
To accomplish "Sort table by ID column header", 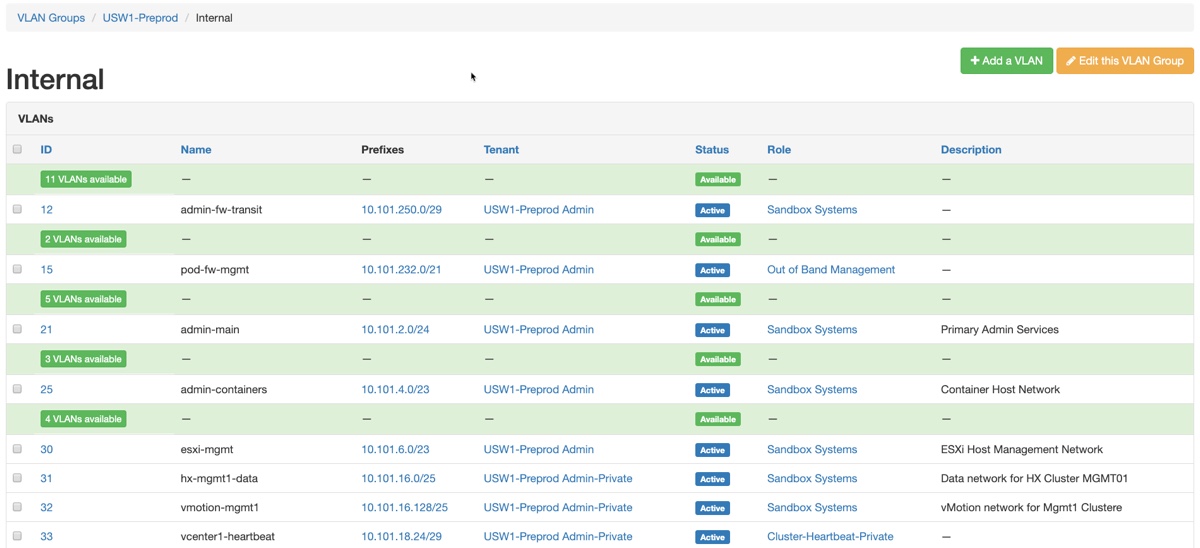I will (46, 150).
